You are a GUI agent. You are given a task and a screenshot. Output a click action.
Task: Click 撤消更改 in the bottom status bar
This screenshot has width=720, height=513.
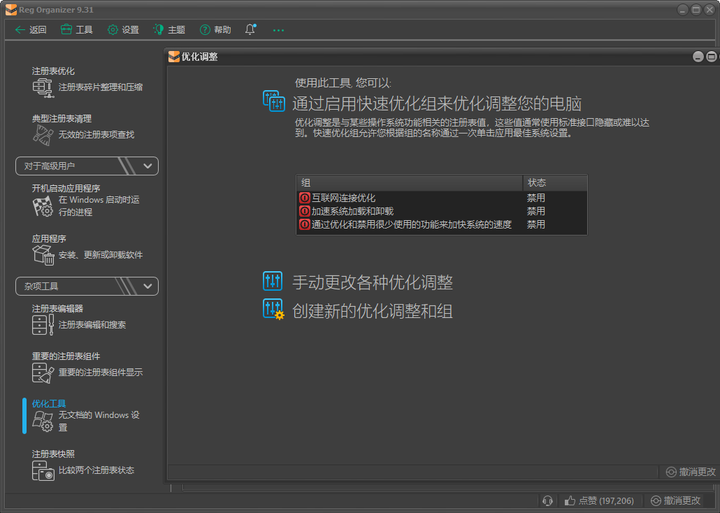675,501
